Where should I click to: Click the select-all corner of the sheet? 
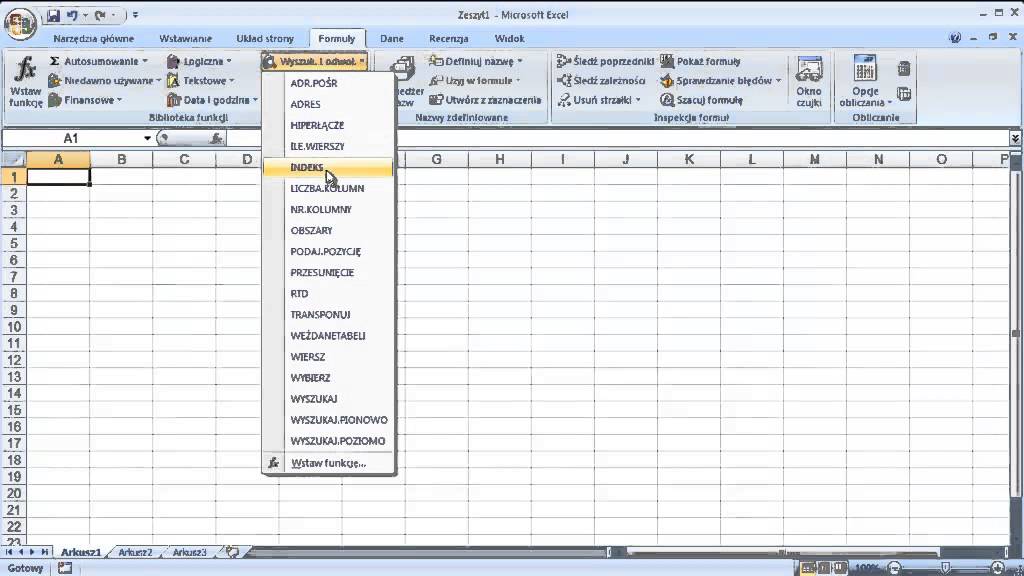pyautogui.click(x=14, y=159)
